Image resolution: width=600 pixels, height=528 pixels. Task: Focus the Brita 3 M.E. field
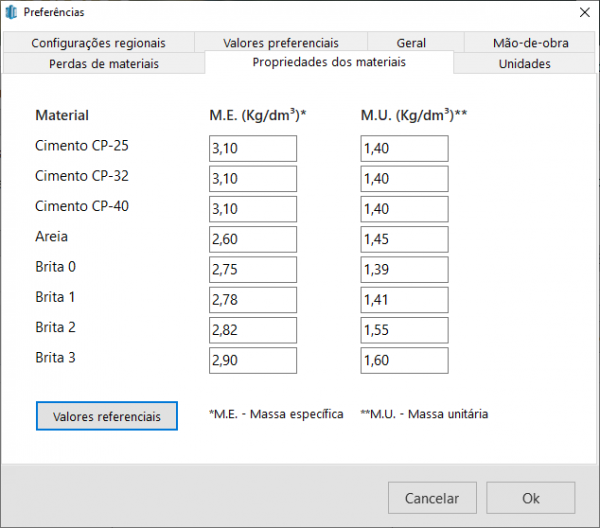[x=253, y=361]
